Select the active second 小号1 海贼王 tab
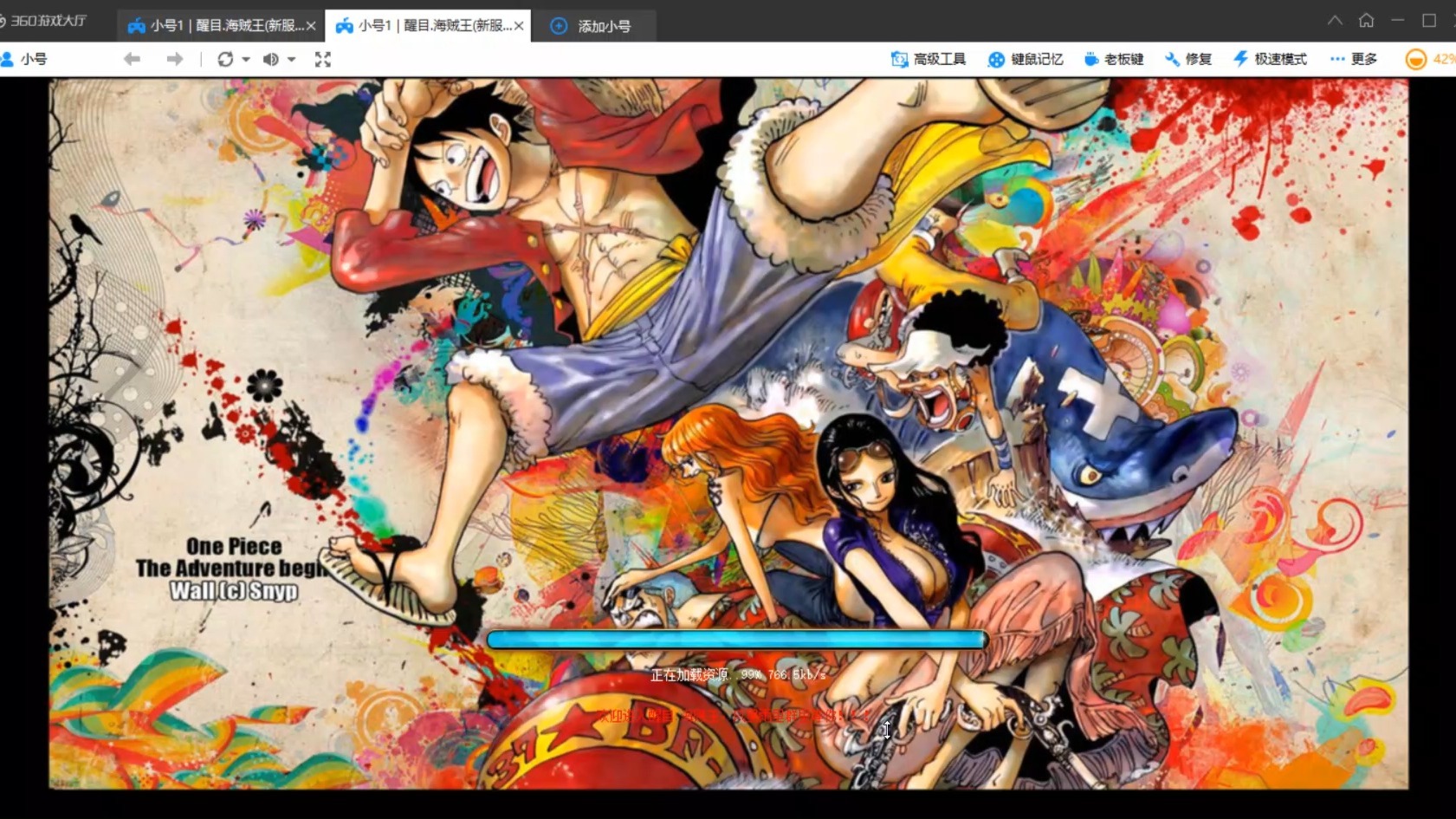Screen dimensions: 1456x819 pos(428,26)
